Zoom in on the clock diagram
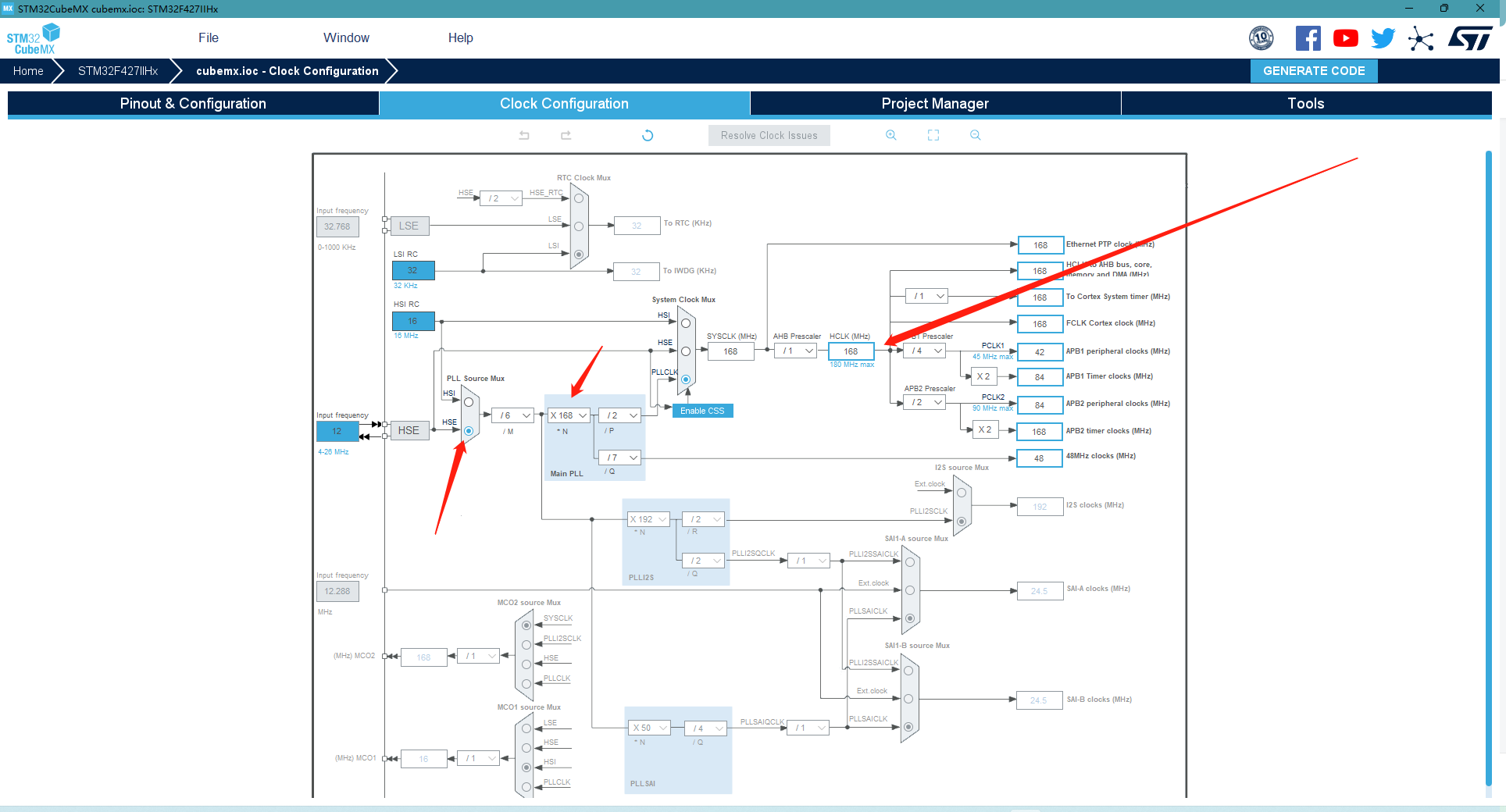 (891, 135)
